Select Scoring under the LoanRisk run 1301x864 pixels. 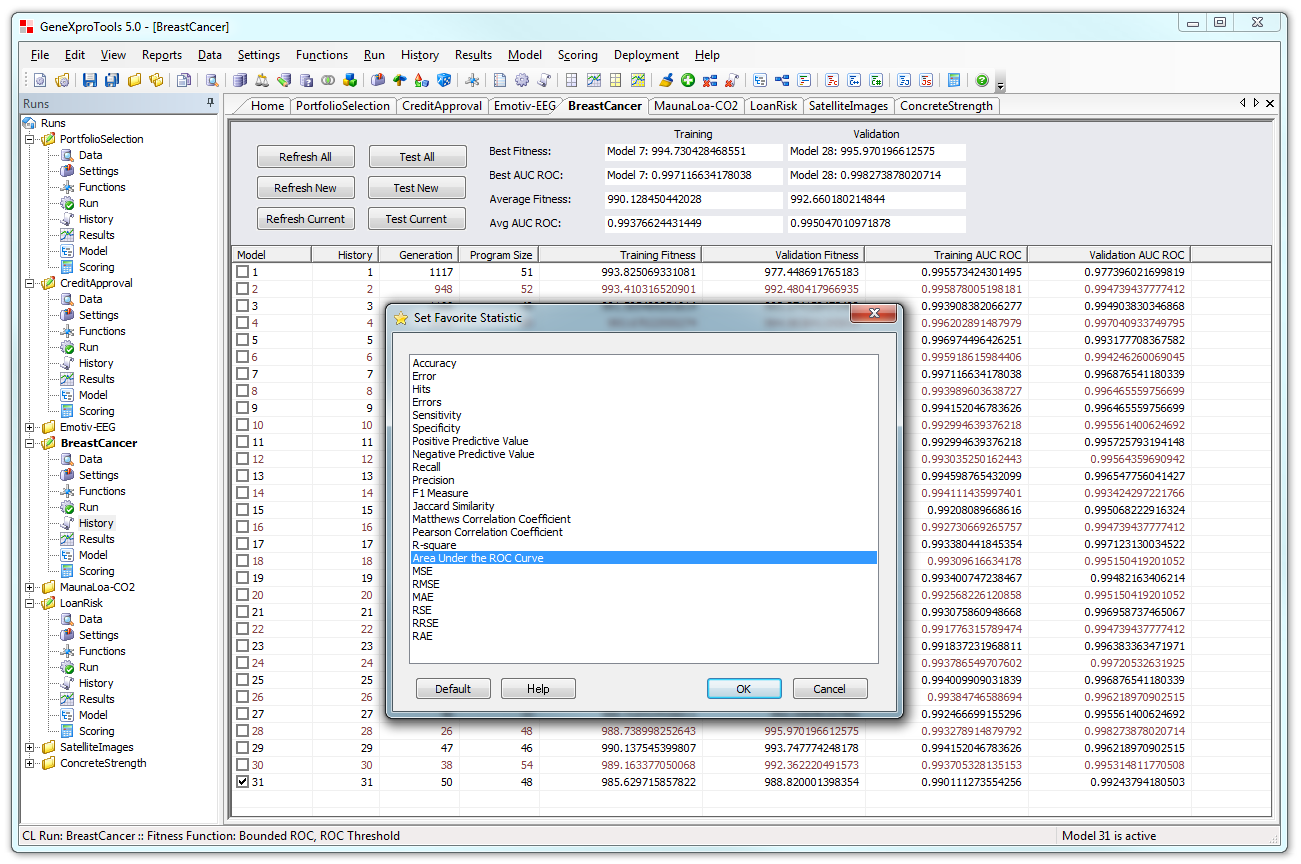click(x=97, y=731)
